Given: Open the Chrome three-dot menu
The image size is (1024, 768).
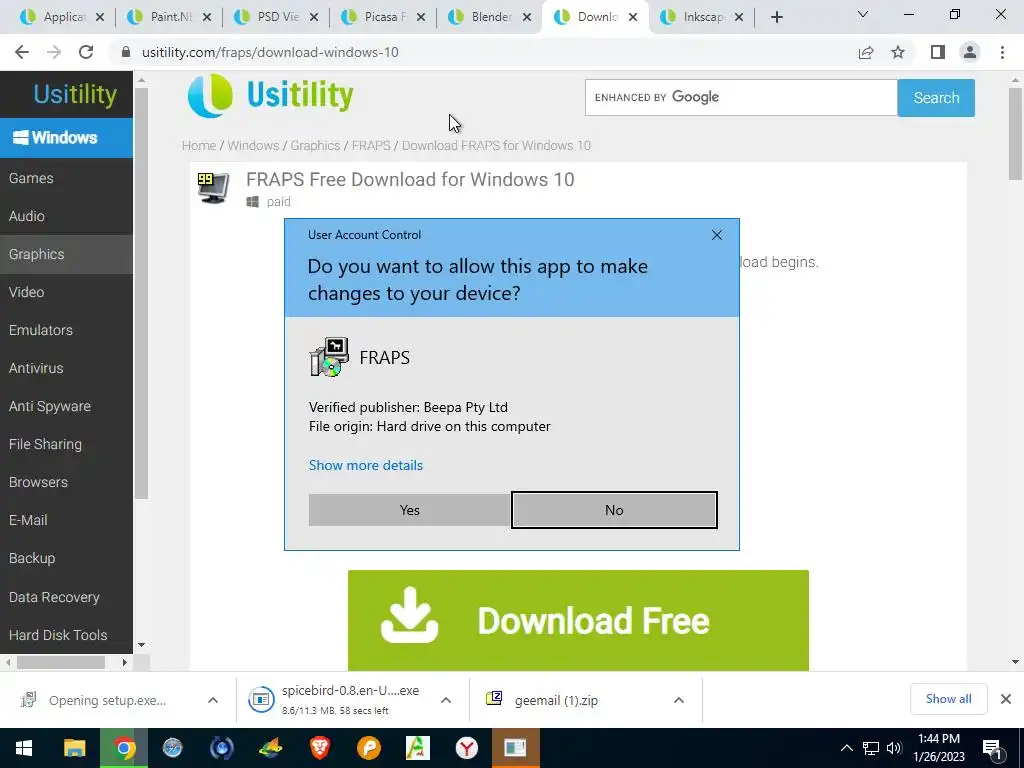Looking at the screenshot, I should pos(1002,52).
